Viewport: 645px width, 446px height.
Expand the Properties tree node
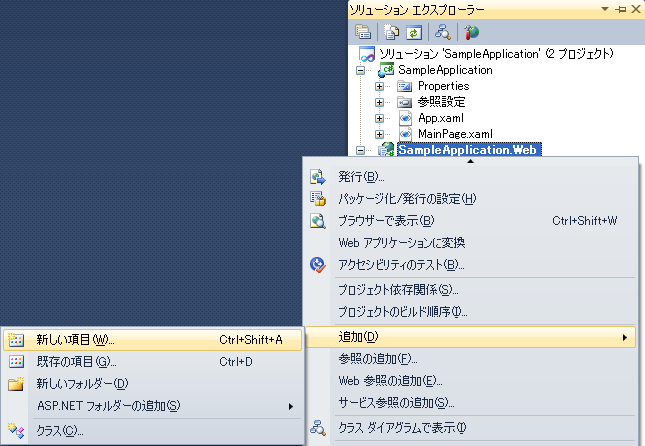point(379,86)
